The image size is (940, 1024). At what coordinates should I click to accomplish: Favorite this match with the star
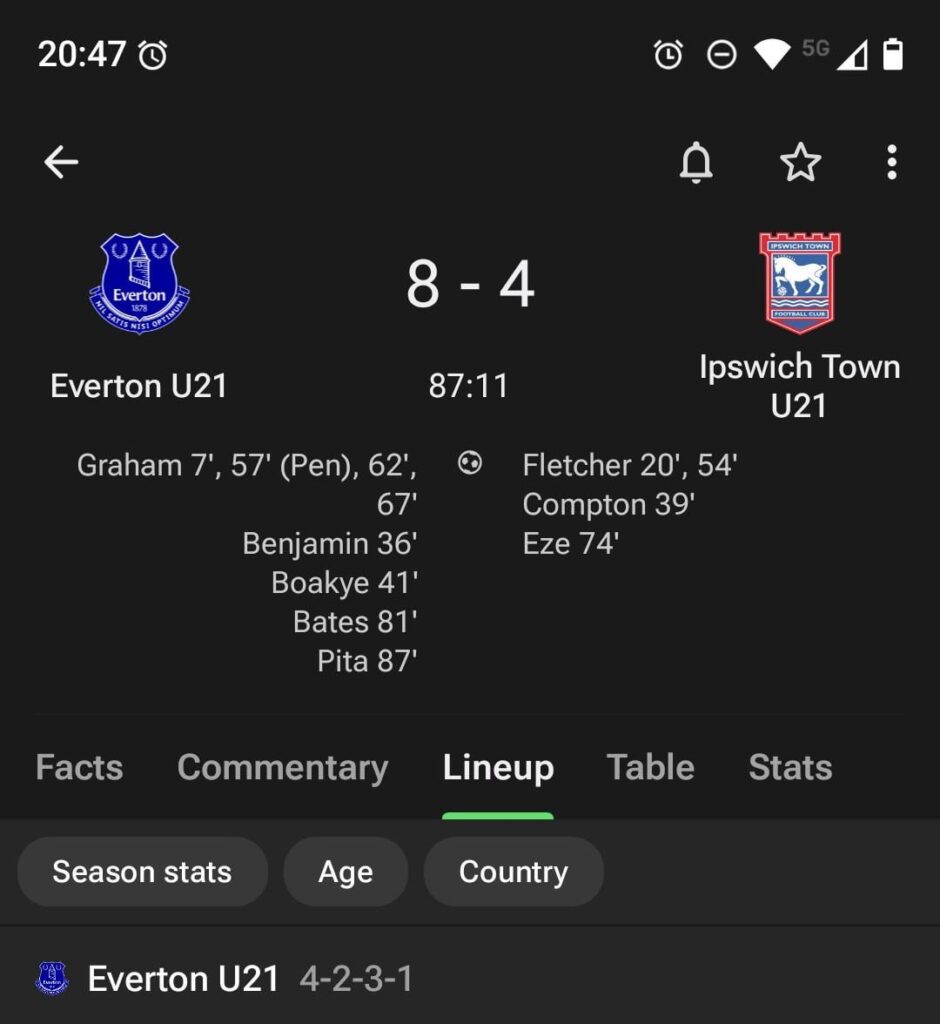pyautogui.click(x=800, y=162)
